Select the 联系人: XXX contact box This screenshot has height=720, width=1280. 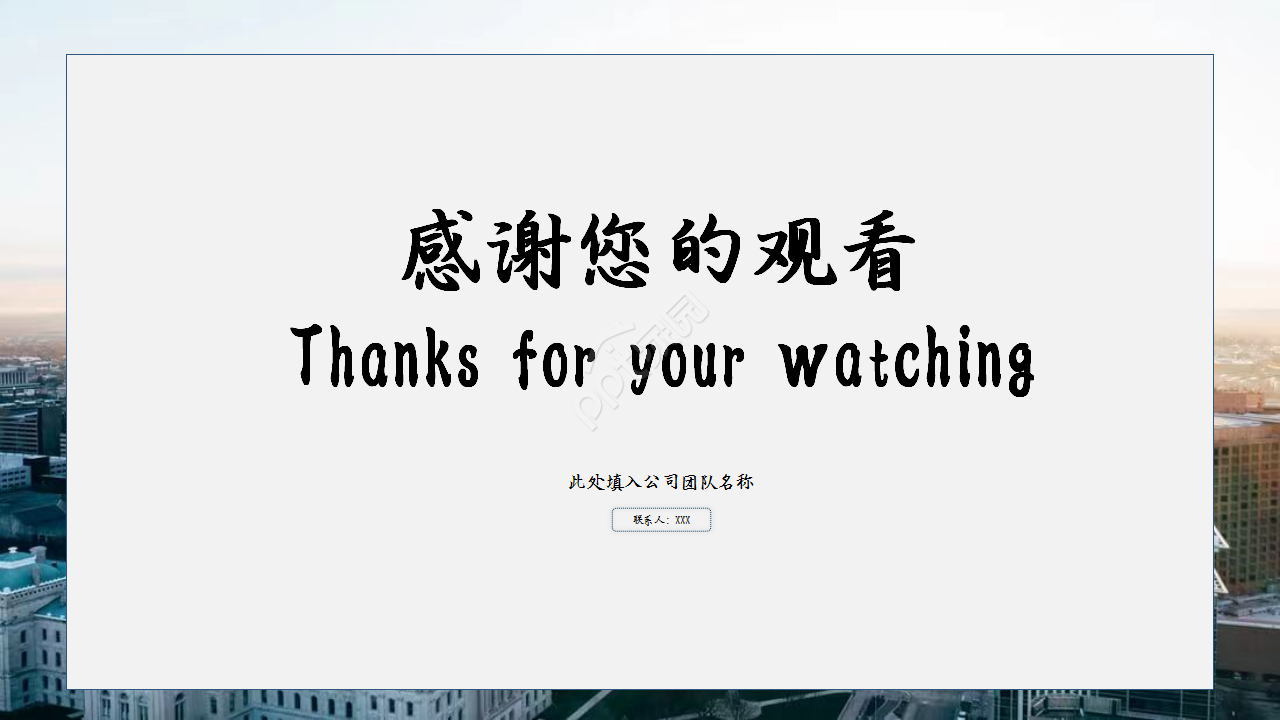tap(660, 519)
